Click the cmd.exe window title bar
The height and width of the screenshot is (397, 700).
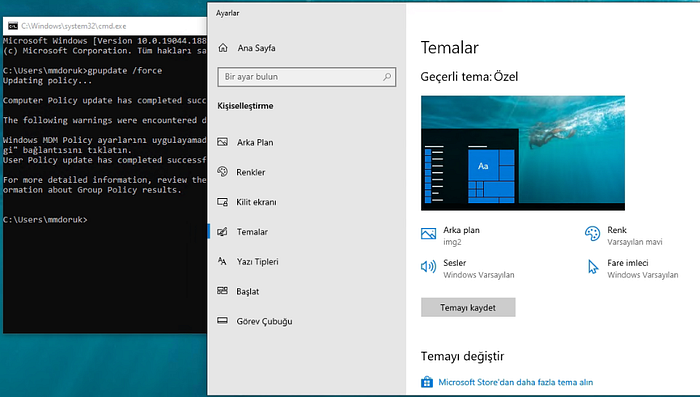point(105,26)
